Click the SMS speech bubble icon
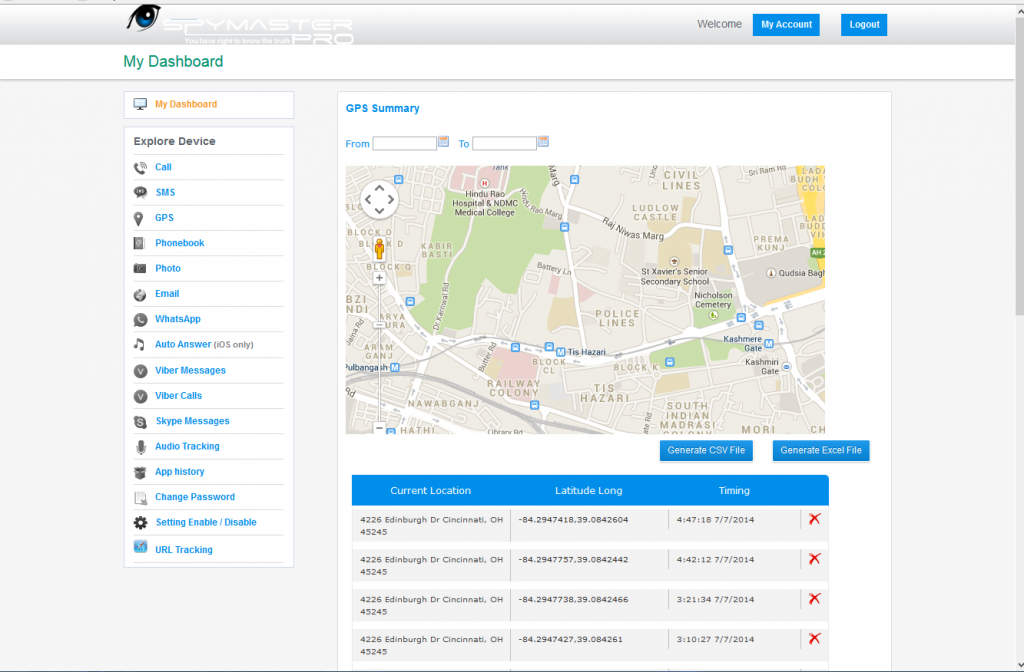This screenshot has width=1024, height=672. click(140, 192)
